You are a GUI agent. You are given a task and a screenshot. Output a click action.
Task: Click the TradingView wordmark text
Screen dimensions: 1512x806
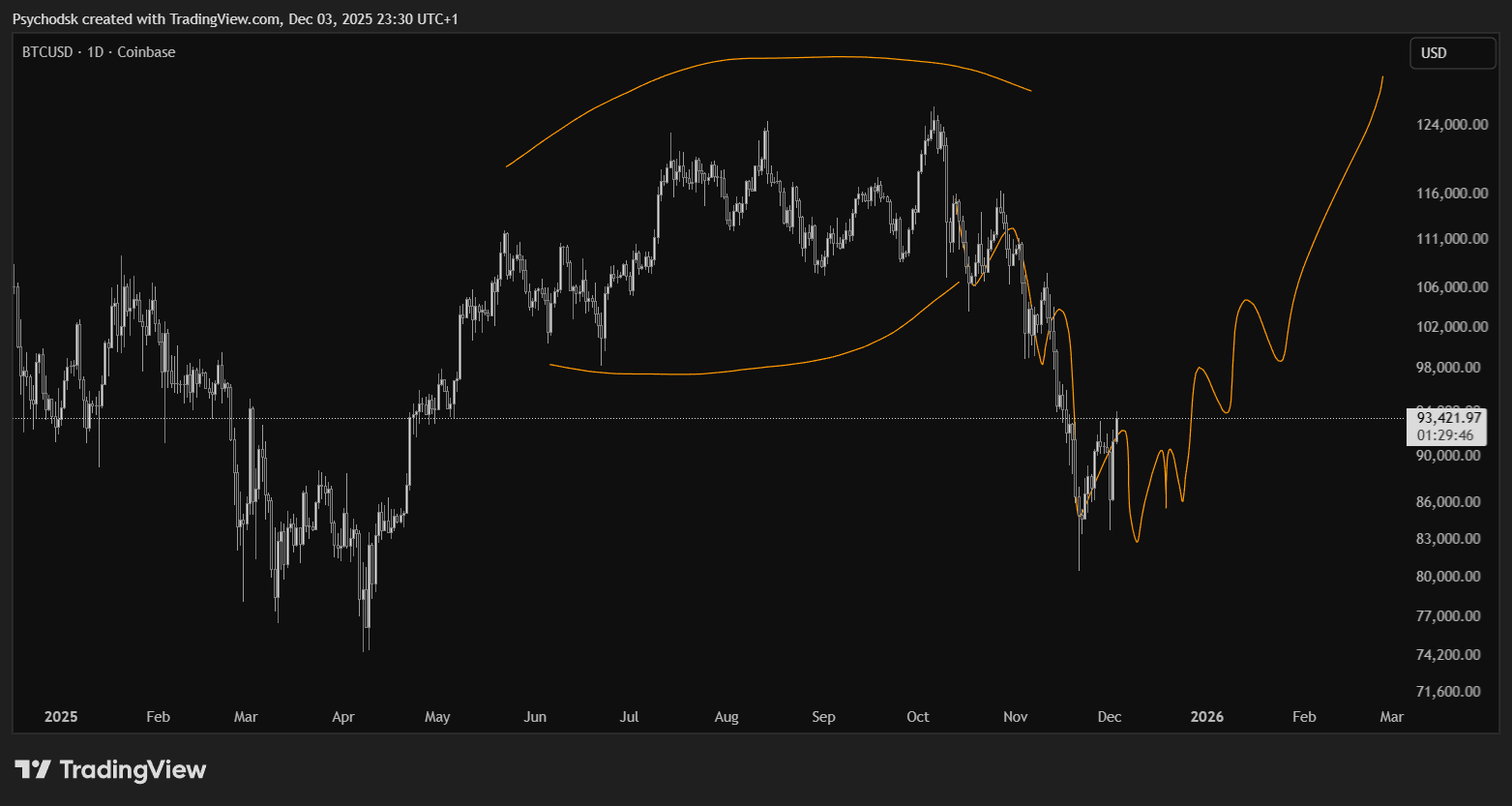pos(133,770)
